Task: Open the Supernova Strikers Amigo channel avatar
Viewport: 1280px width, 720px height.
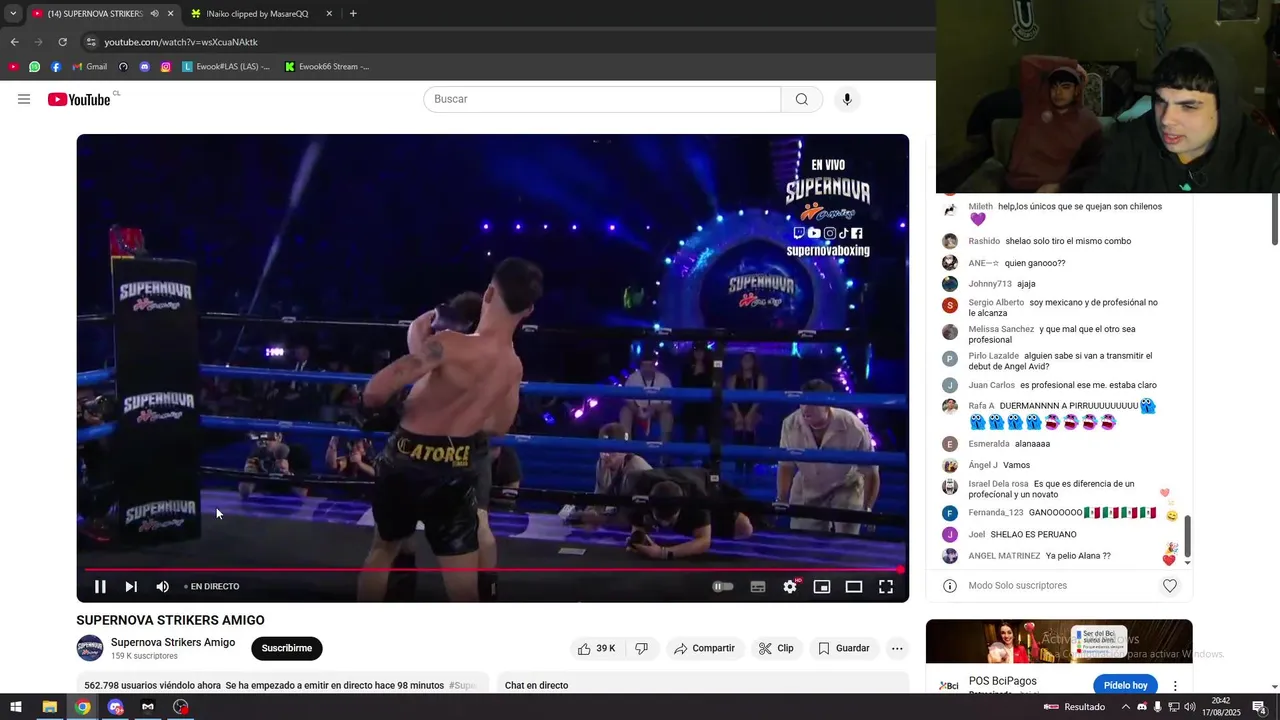Action: (x=90, y=648)
